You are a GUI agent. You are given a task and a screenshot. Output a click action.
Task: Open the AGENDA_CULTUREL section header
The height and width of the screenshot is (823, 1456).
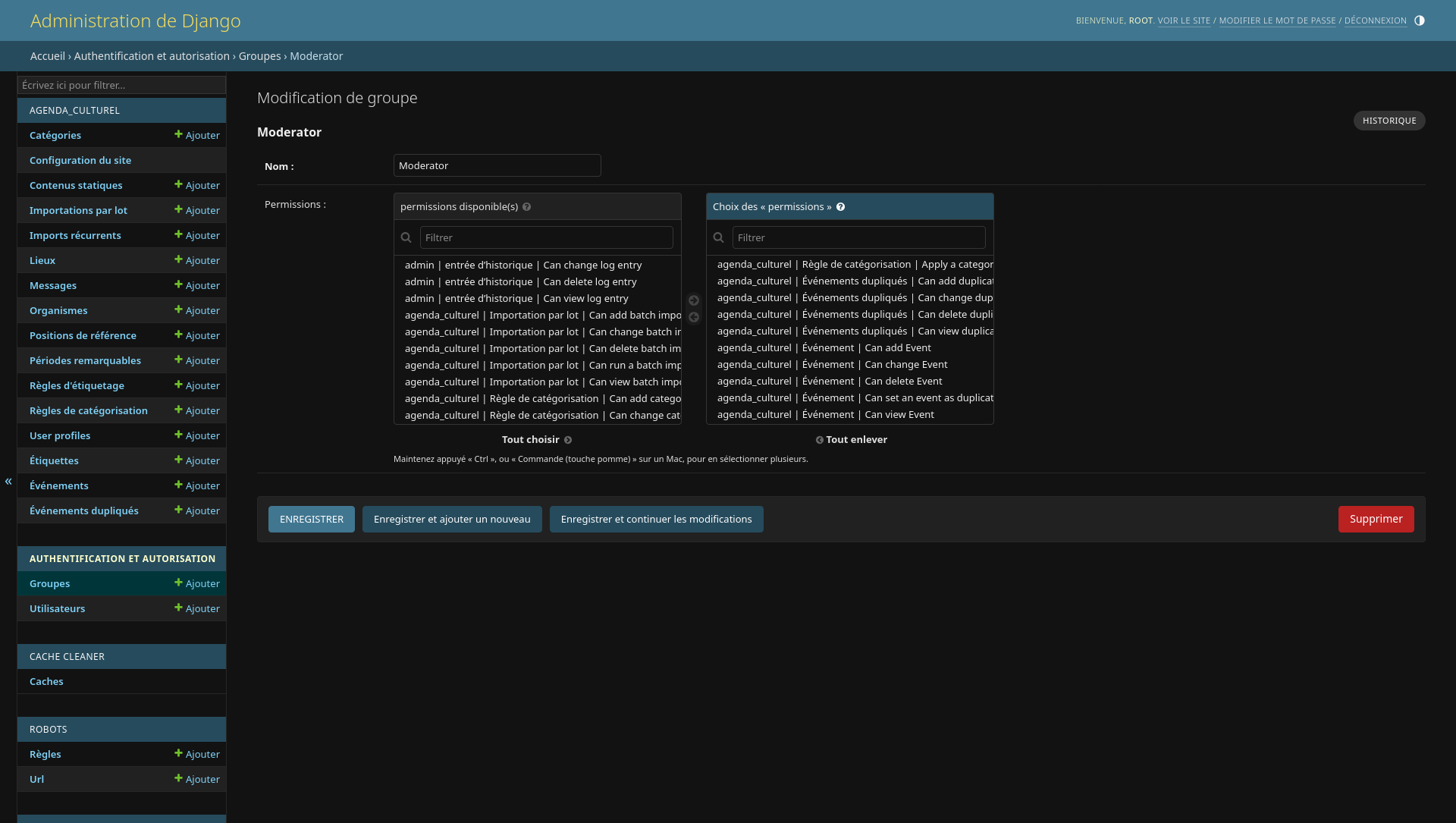[x=74, y=110]
